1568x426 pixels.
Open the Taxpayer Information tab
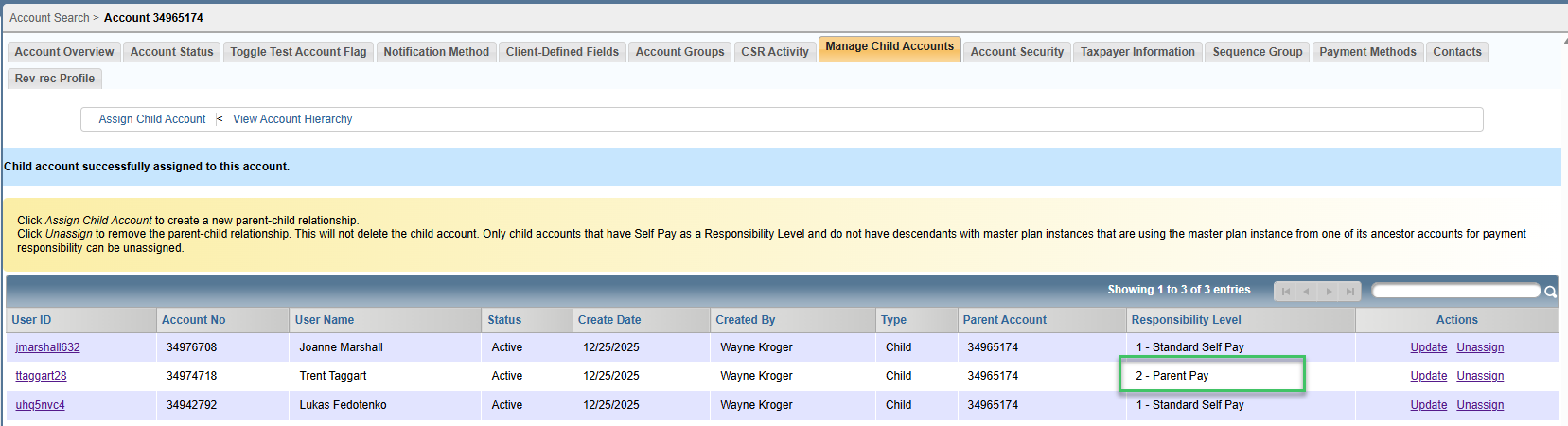coord(1137,52)
